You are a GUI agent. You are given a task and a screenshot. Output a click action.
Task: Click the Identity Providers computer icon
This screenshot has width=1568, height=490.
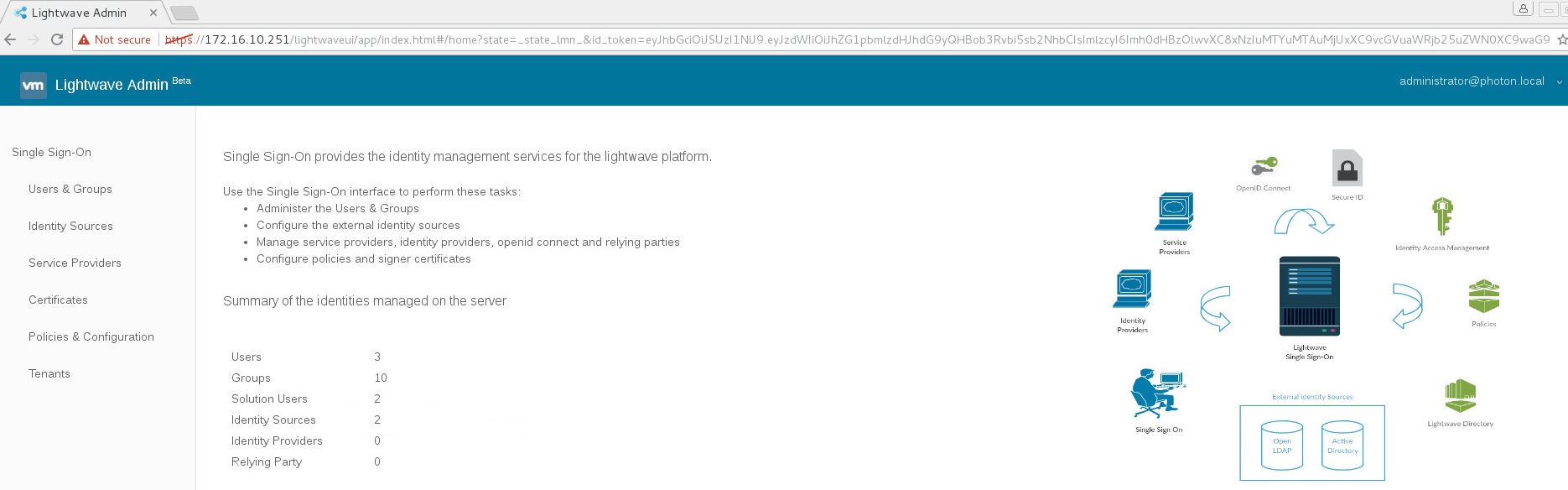(1132, 290)
